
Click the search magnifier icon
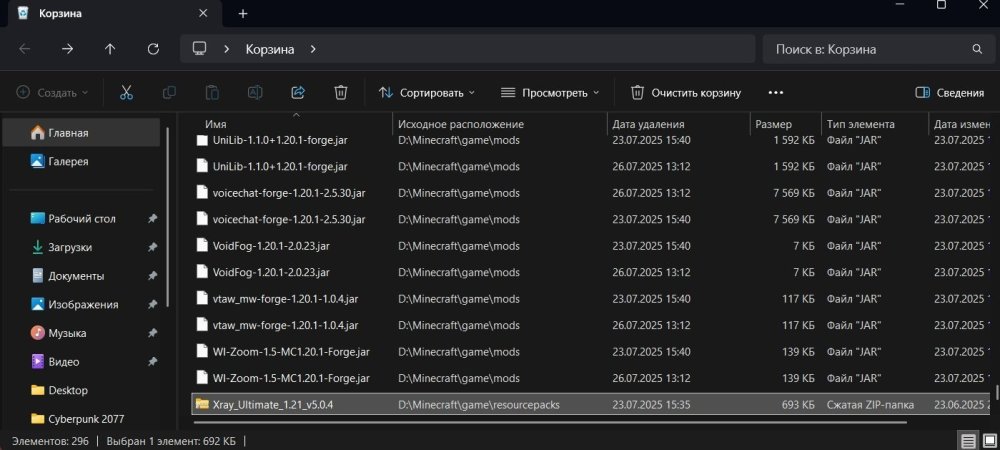coord(976,49)
